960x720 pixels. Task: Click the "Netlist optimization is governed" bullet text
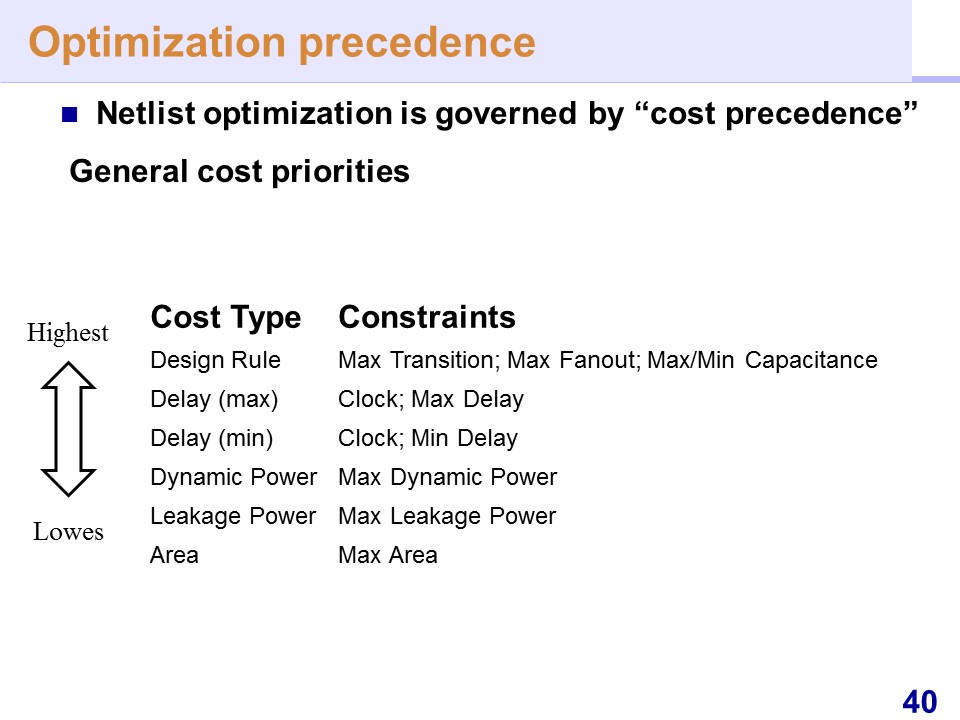507,114
